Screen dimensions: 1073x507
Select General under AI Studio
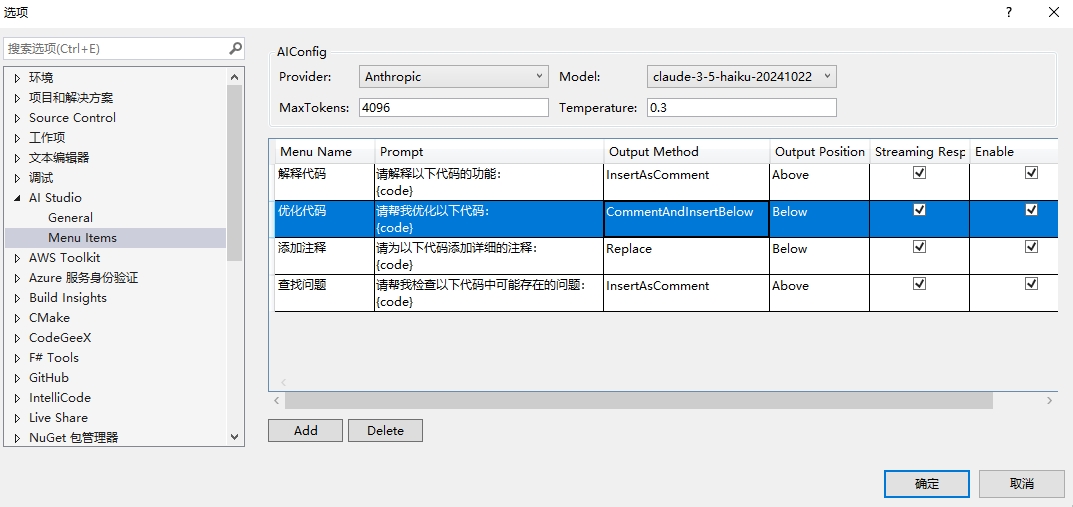(70, 217)
